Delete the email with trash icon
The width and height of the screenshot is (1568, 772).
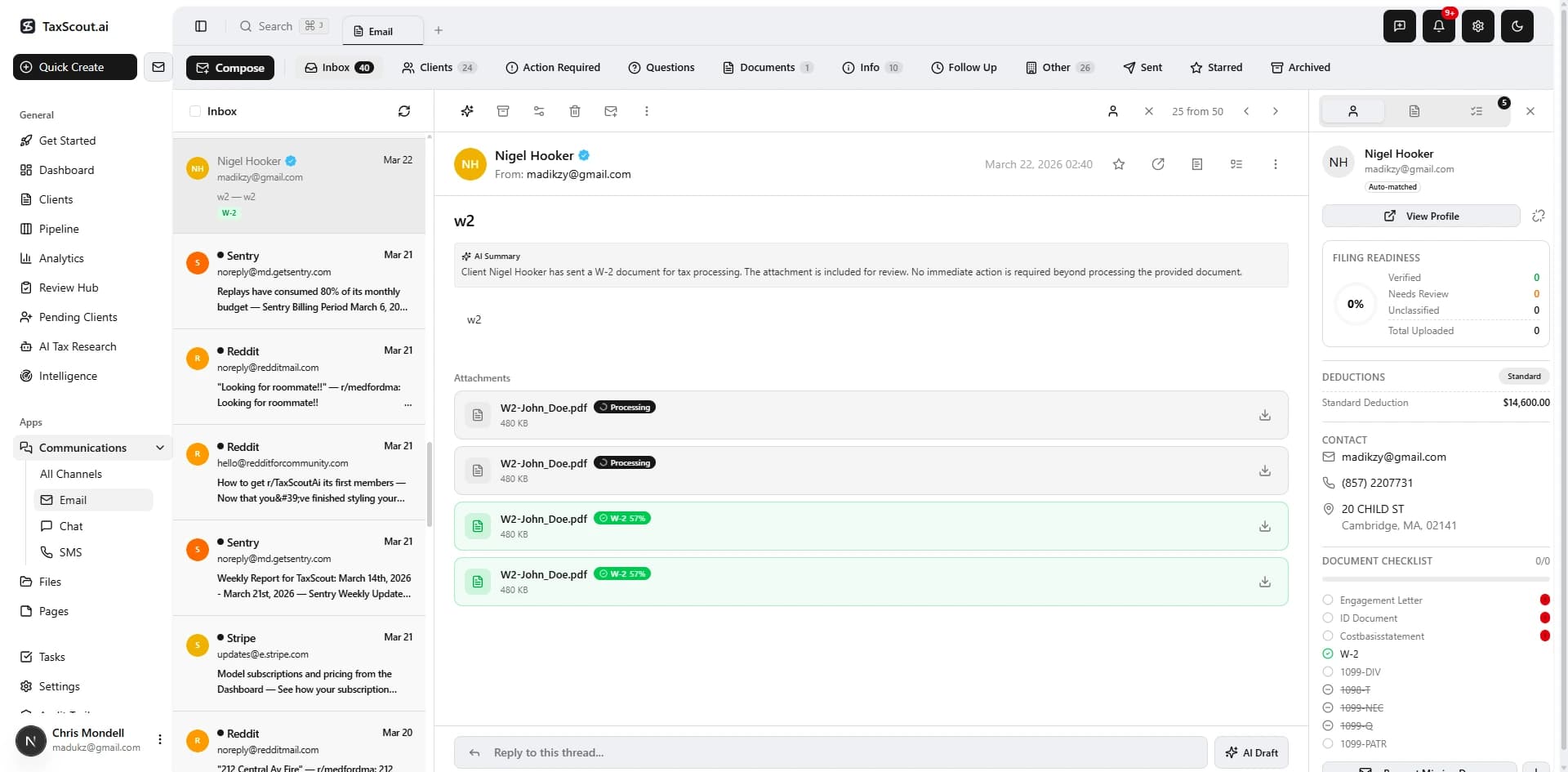point(575,111)
